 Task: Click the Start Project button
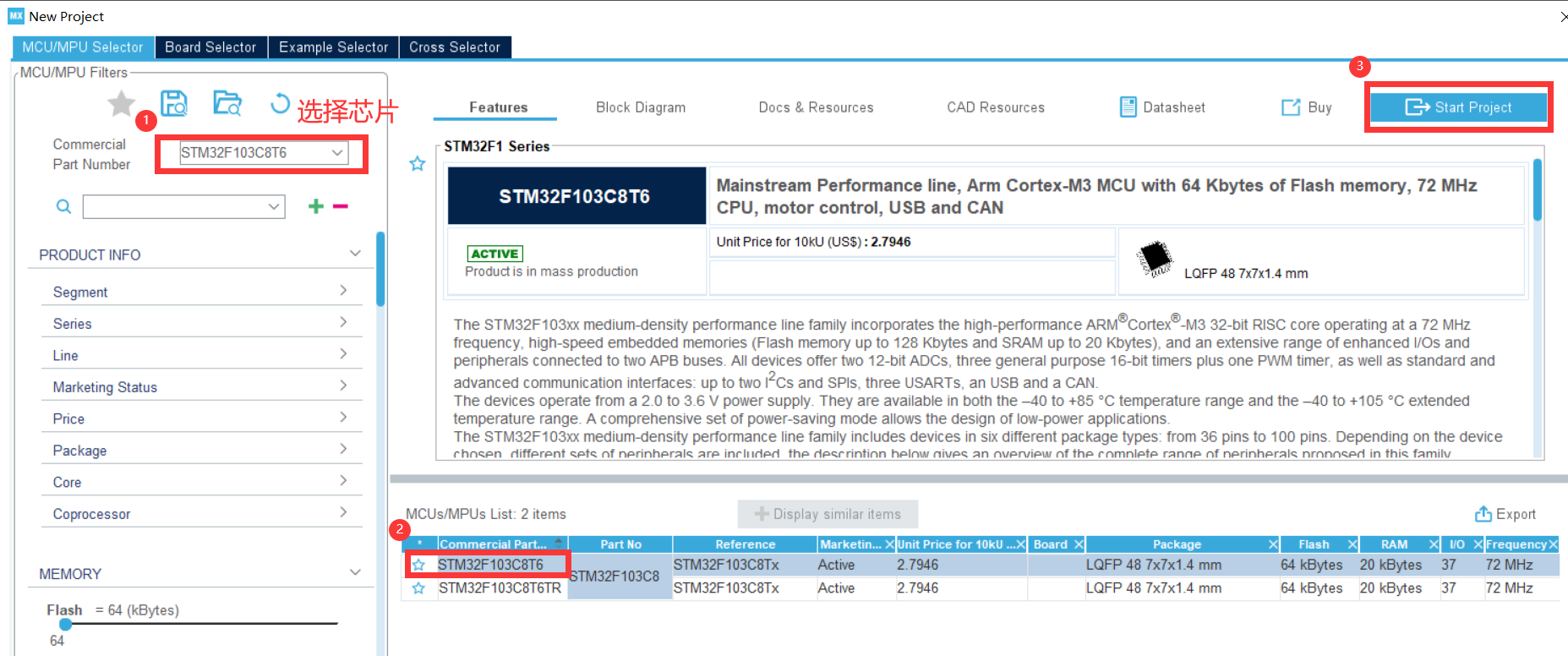pos(1458,107)
